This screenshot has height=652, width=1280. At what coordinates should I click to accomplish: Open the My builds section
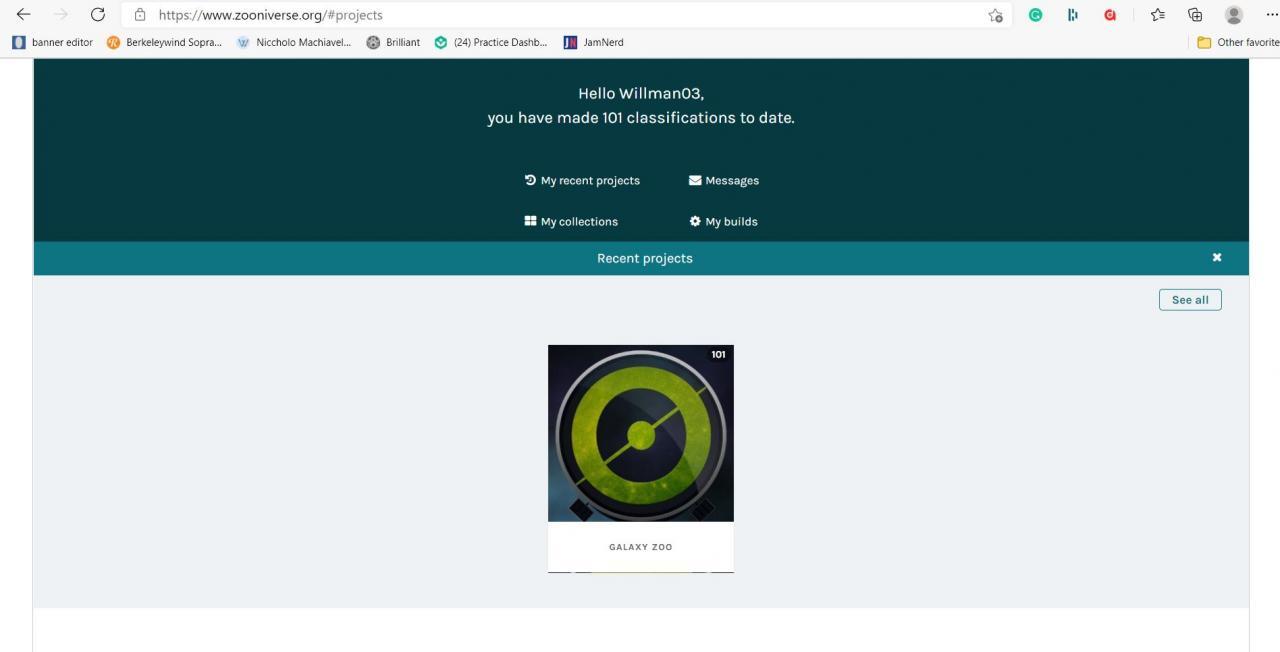point(724,221)
